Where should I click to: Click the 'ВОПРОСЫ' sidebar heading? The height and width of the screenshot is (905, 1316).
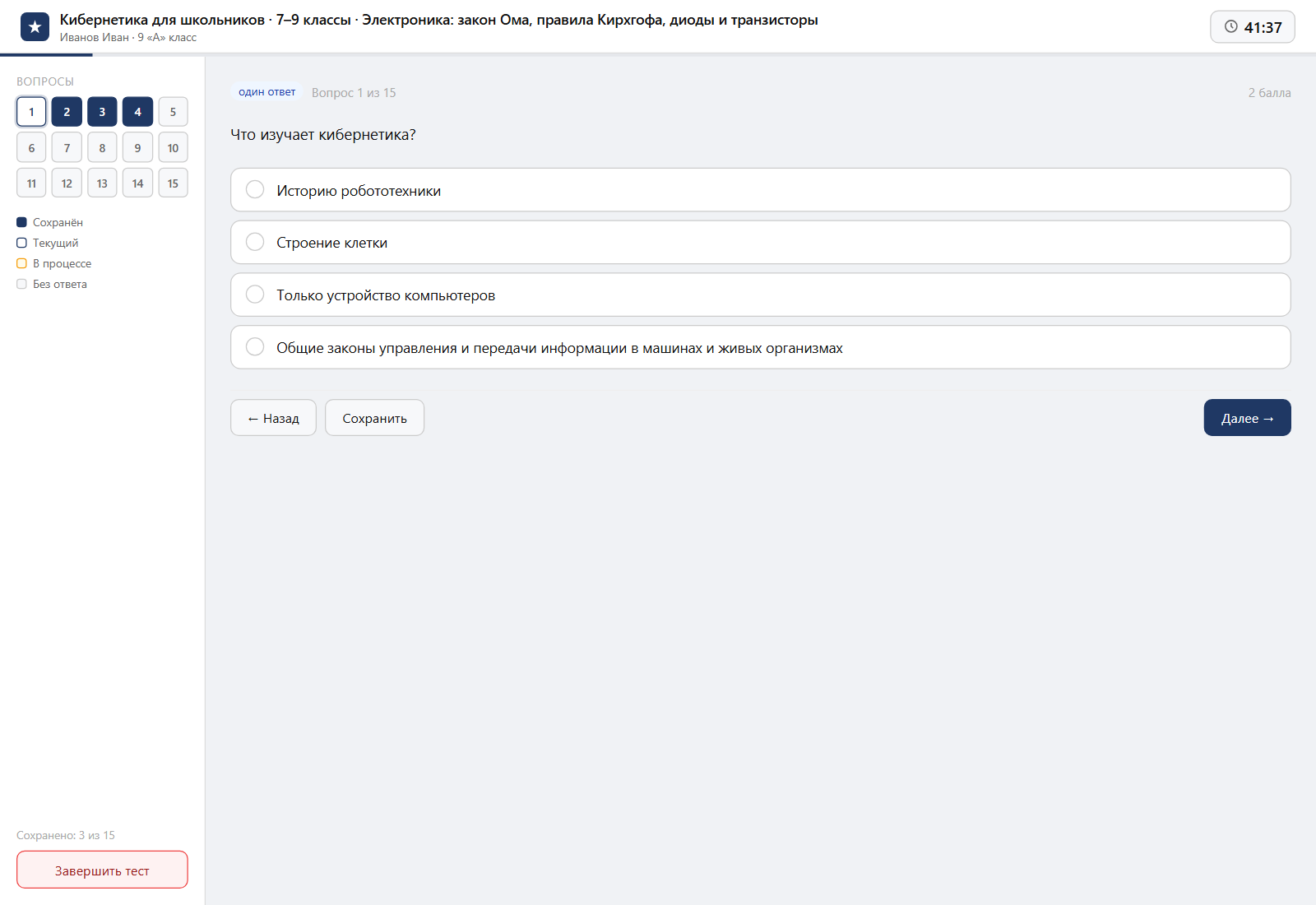pyautogui.click(x=45, y=81)
